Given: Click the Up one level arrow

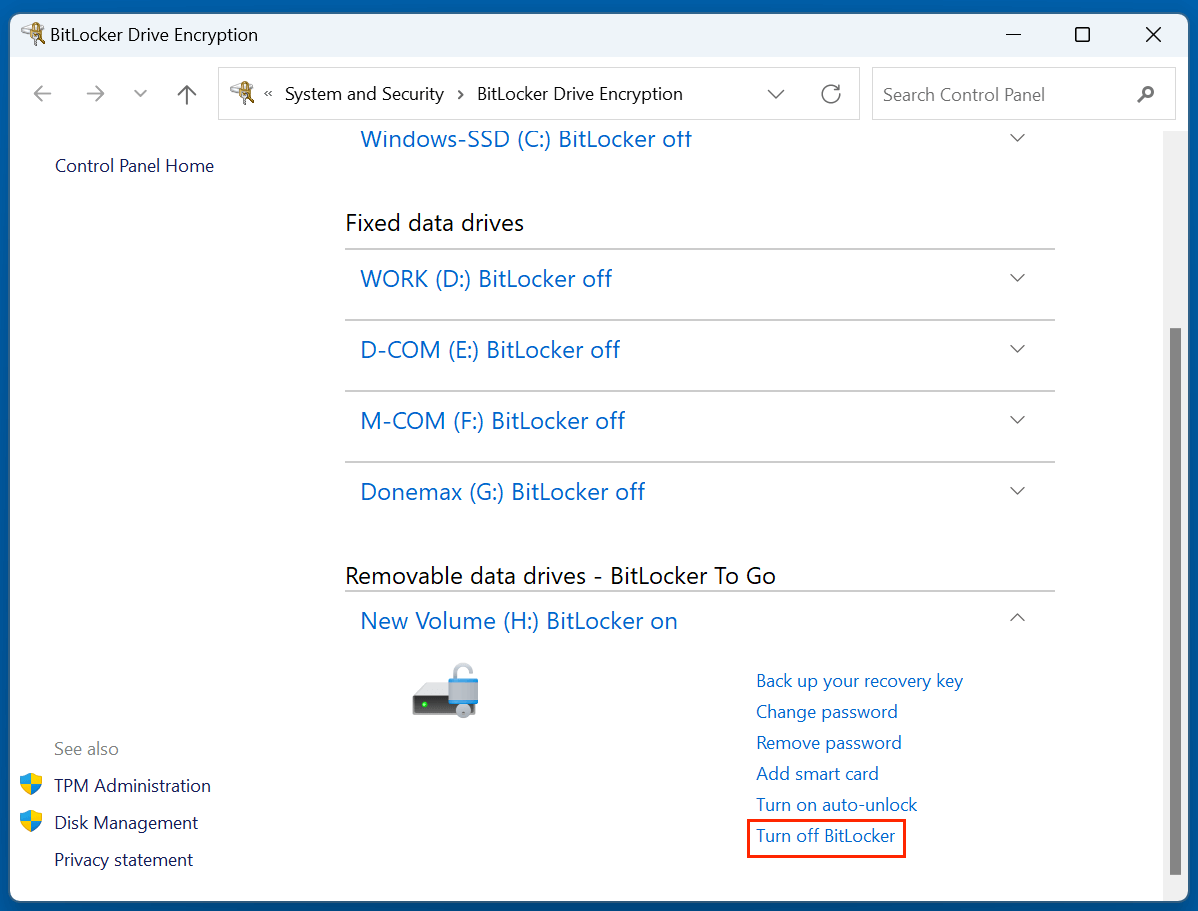Looking at the screenshot, I should pyautogui.click(x=186, y=93).
